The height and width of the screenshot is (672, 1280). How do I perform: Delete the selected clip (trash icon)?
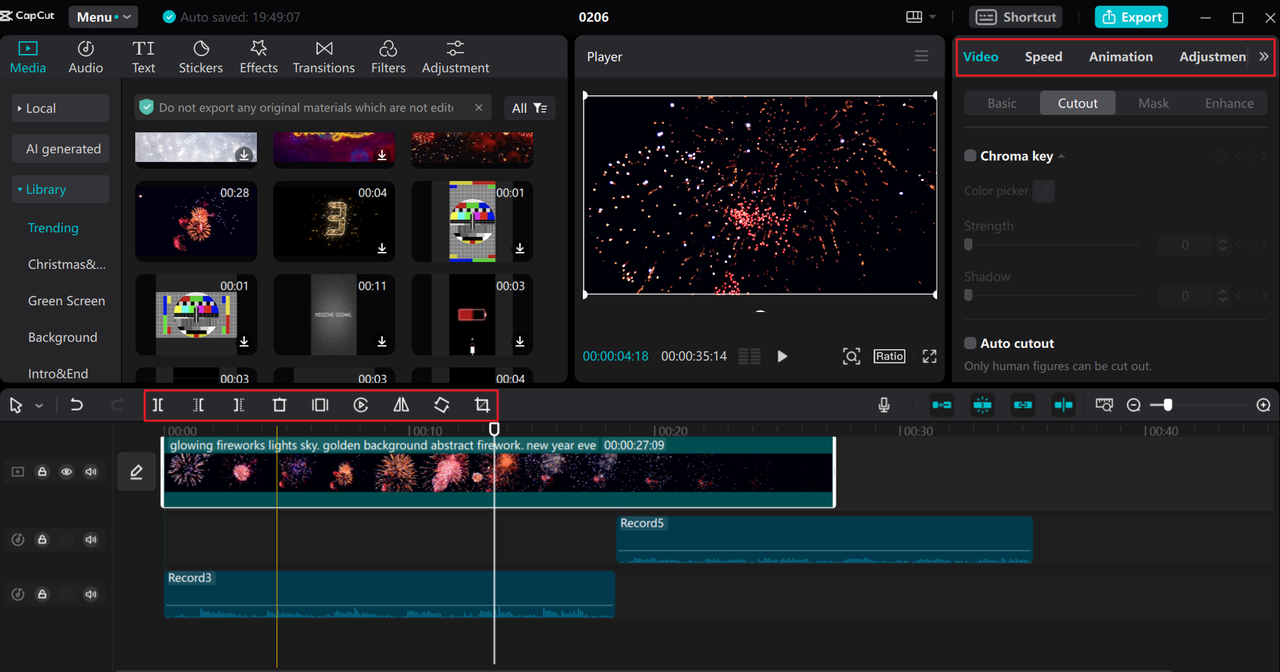click(280, 405)
